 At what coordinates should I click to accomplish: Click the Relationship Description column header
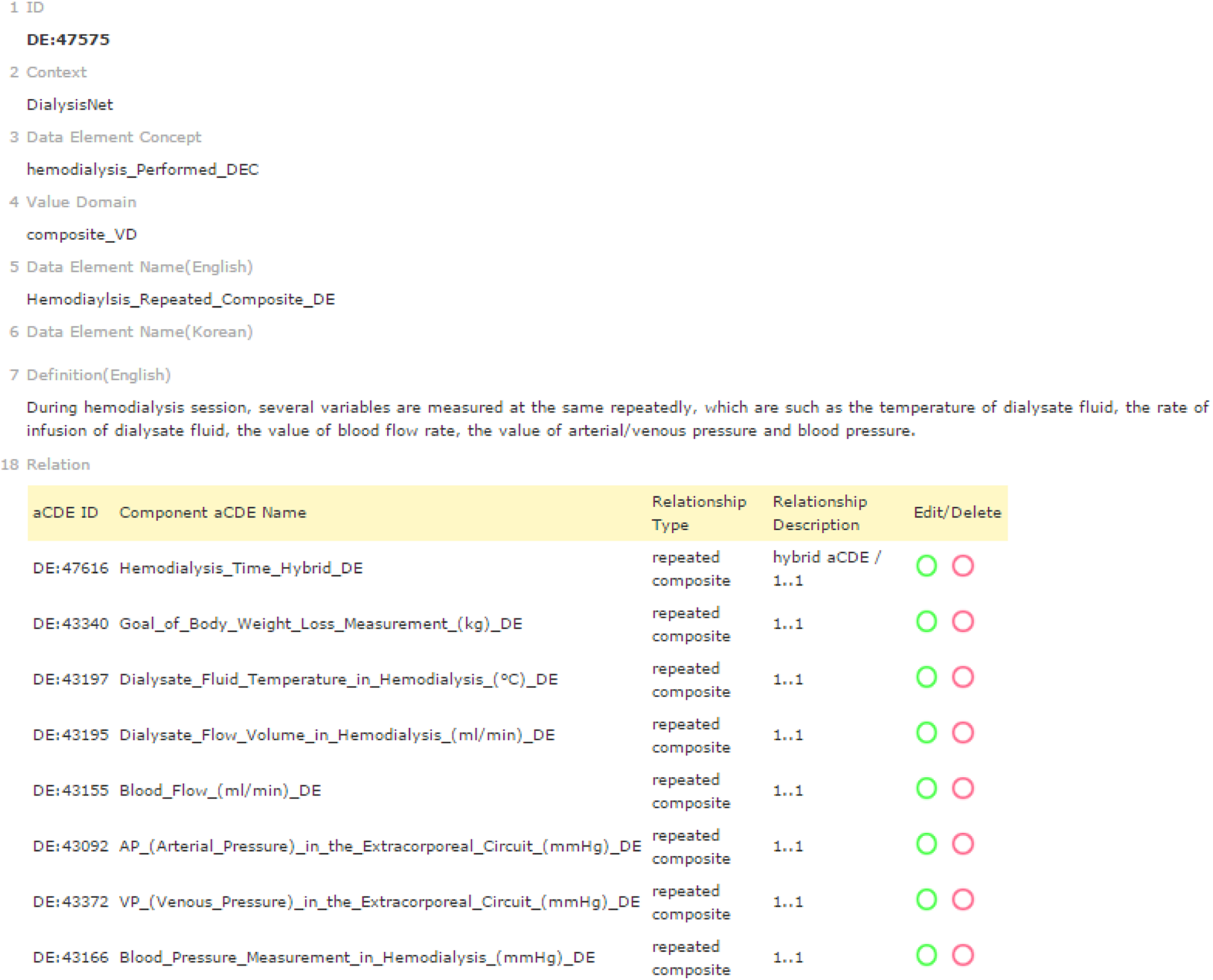coord(820,513)
